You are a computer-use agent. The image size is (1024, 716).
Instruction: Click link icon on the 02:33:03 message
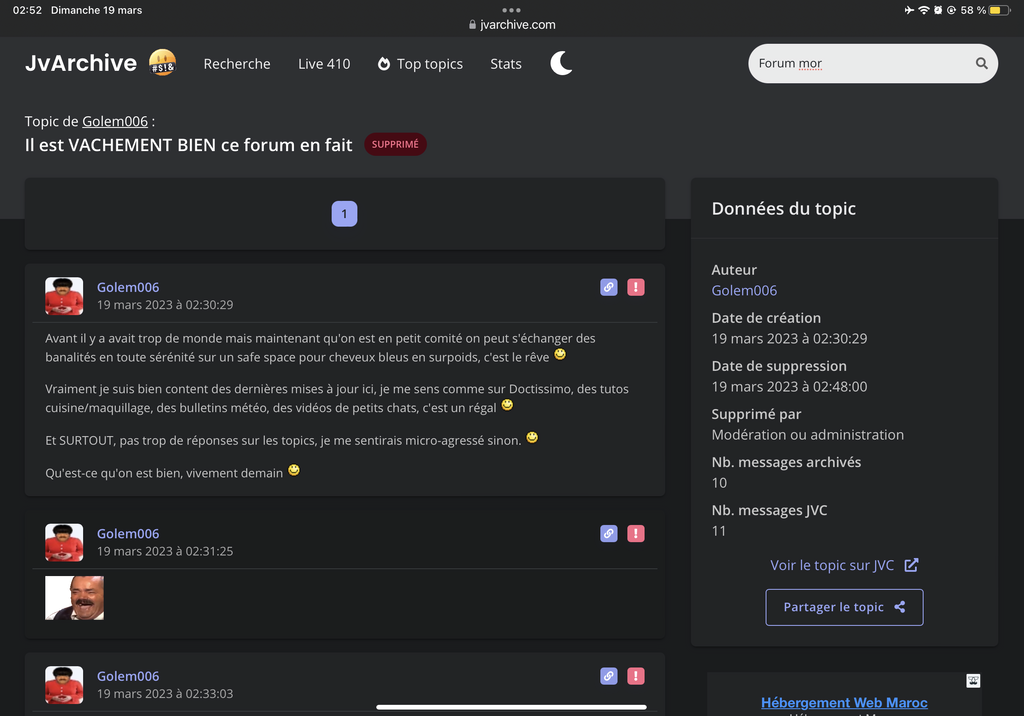pyautogui.click(x=608, y=676)
